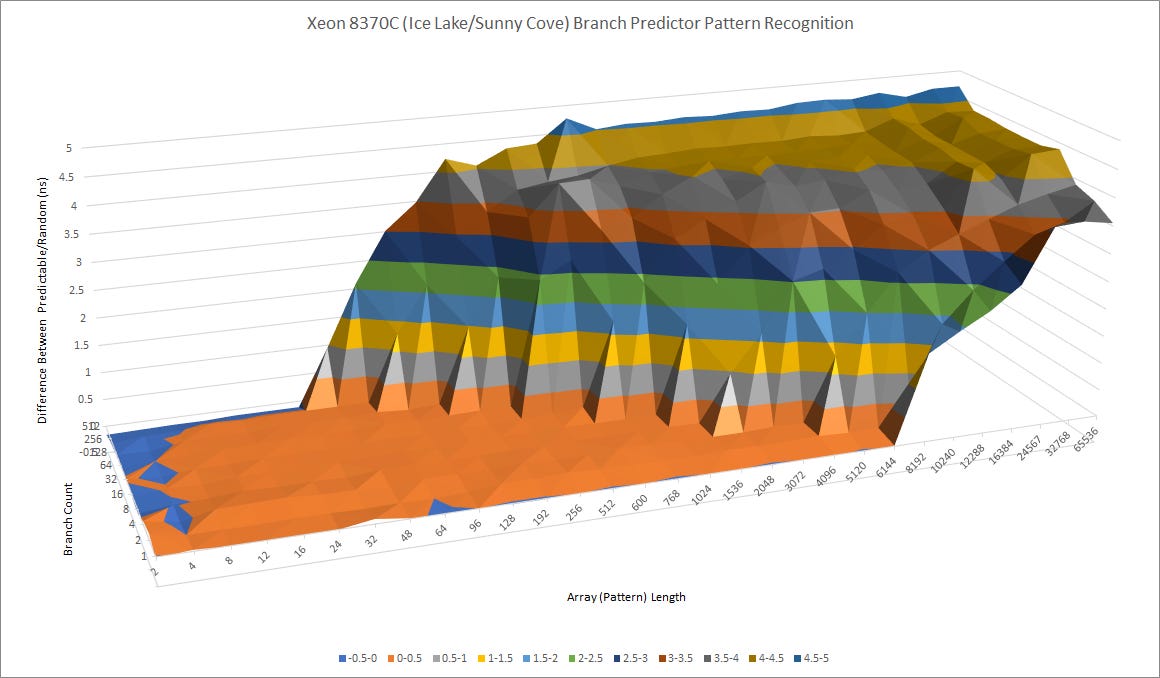The width and height of the screenshot is (1160, 678).
Task: Click 'Difference Between Predictable/Random (ns)' axis title
Action: tap(42, 300)
